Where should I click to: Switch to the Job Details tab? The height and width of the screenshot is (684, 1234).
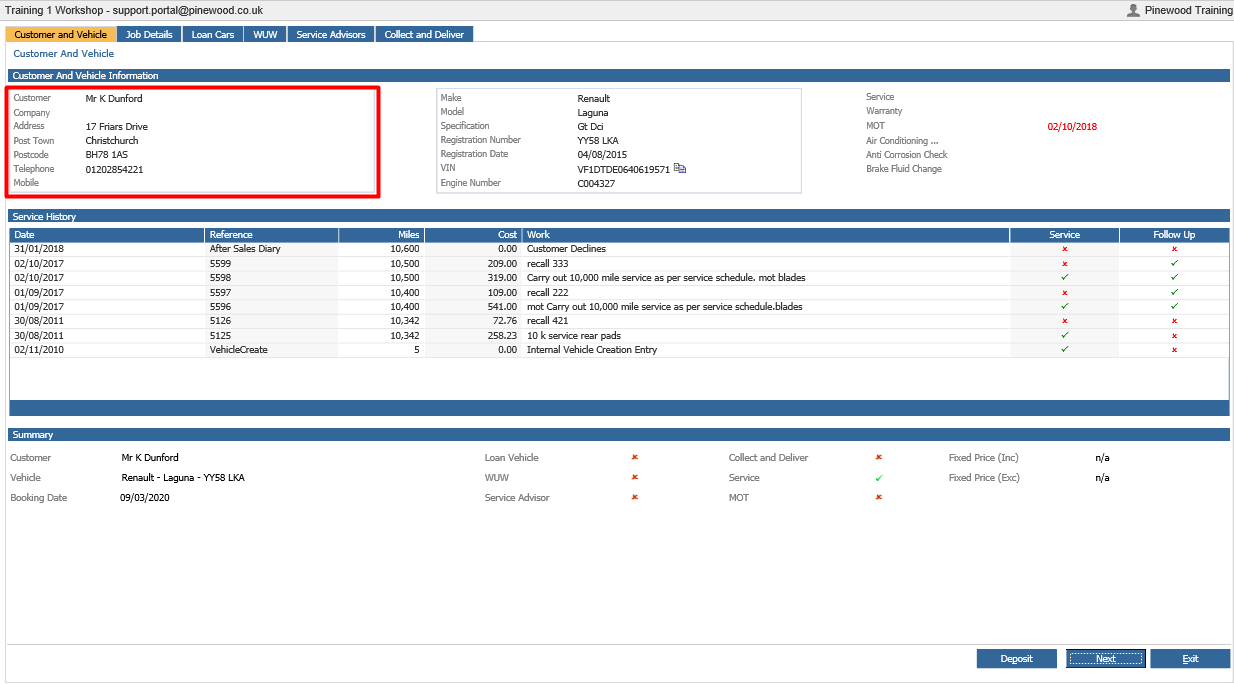click(149, 34)
